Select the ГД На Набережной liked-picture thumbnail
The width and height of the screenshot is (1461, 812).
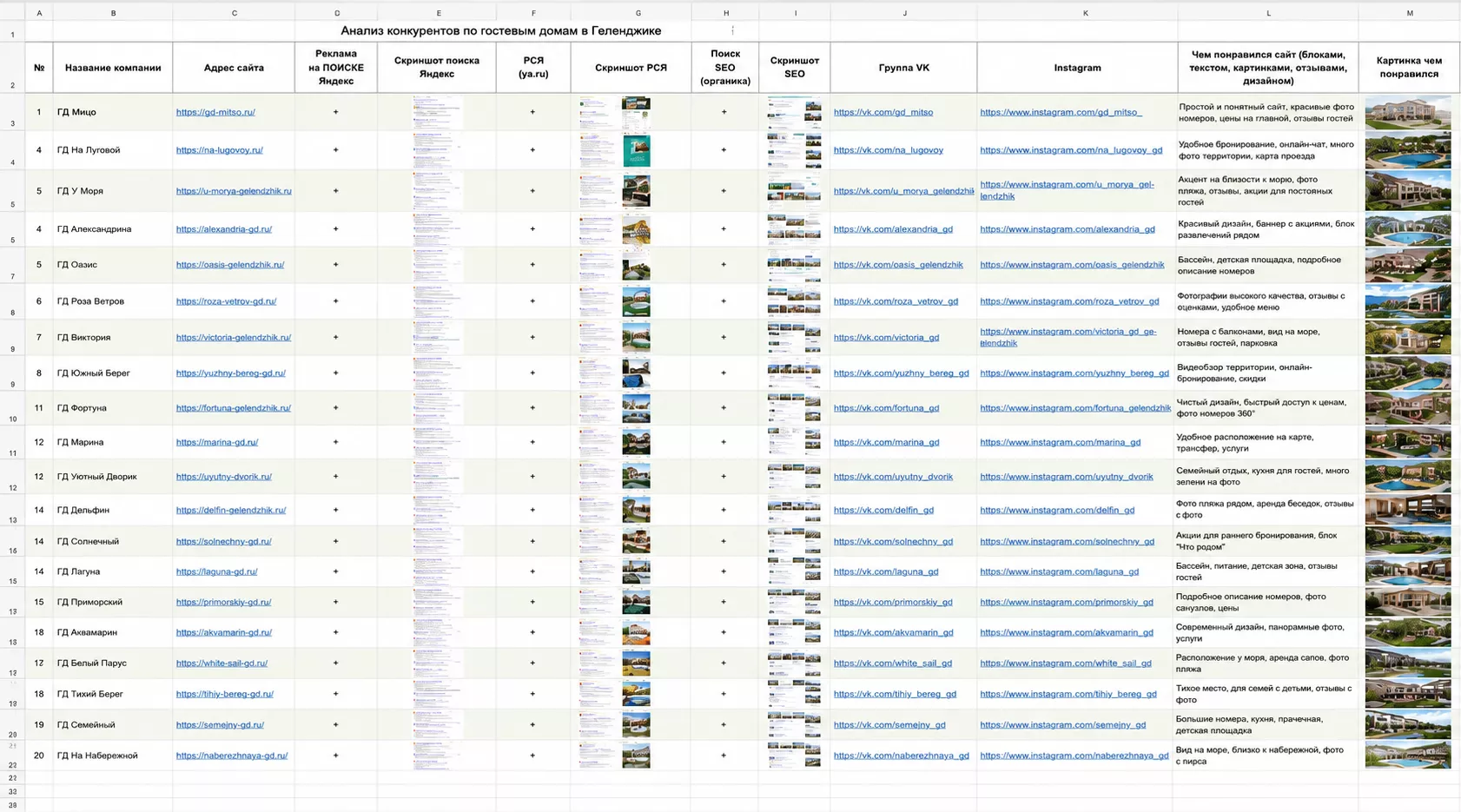(x=1407, y=756)
